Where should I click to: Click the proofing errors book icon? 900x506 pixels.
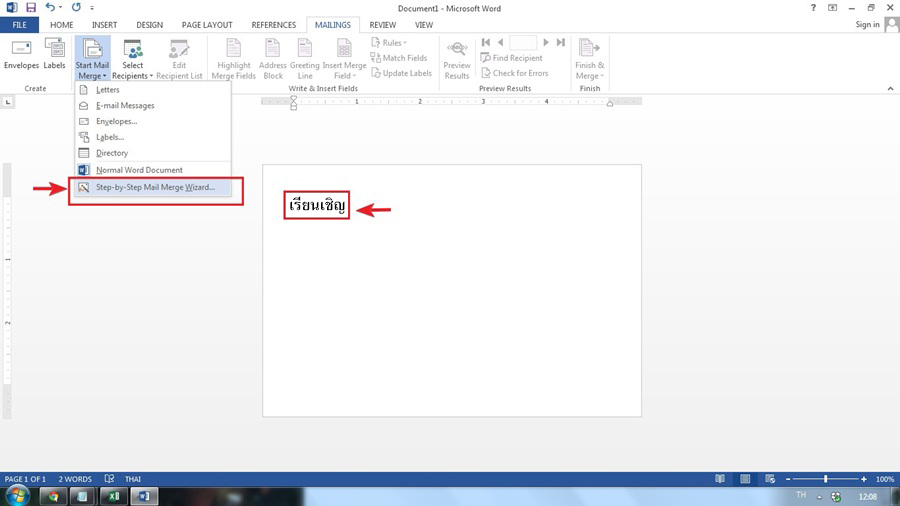coord(110,478)
